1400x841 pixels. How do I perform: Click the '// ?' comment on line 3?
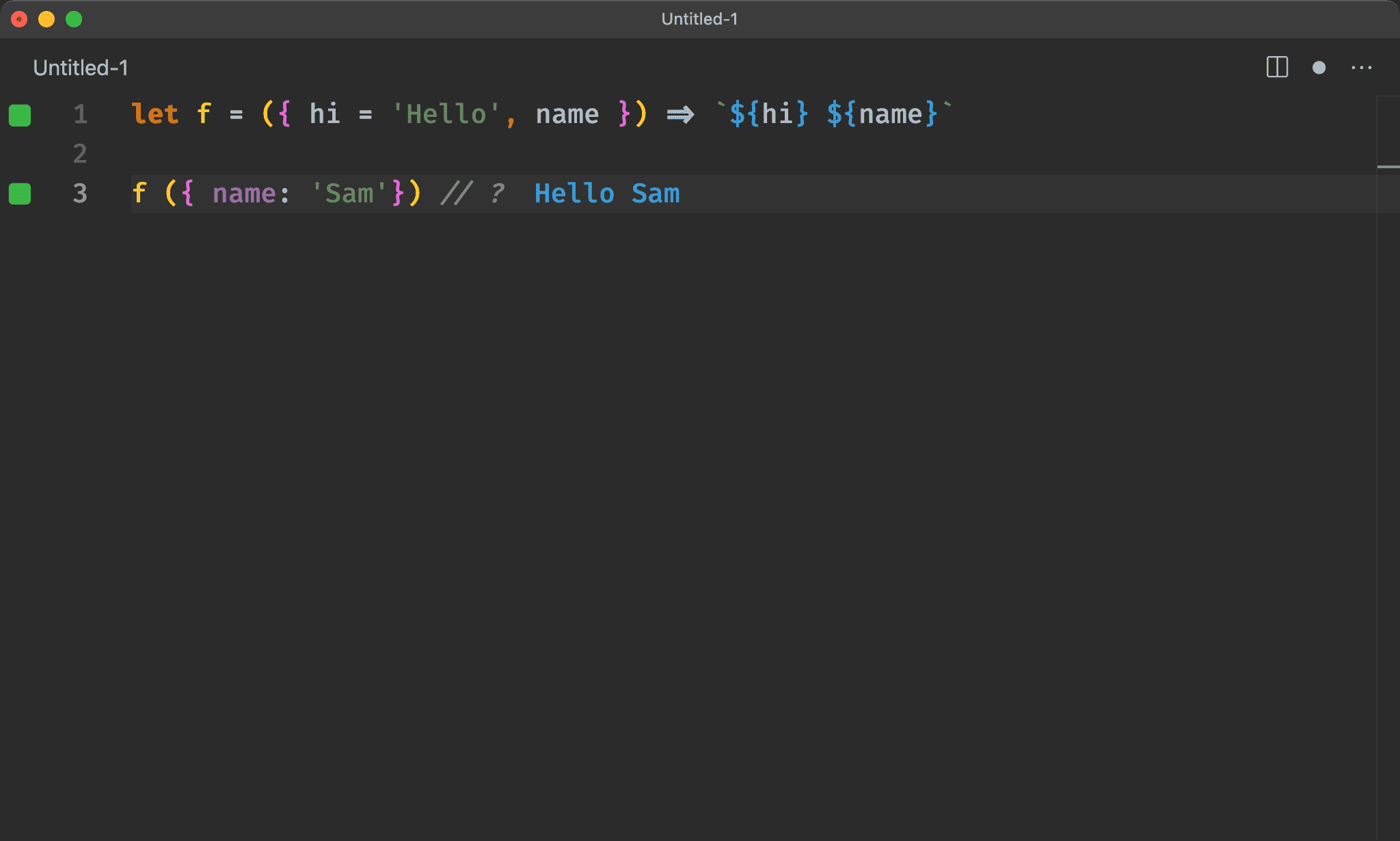(x=472, y=193)
